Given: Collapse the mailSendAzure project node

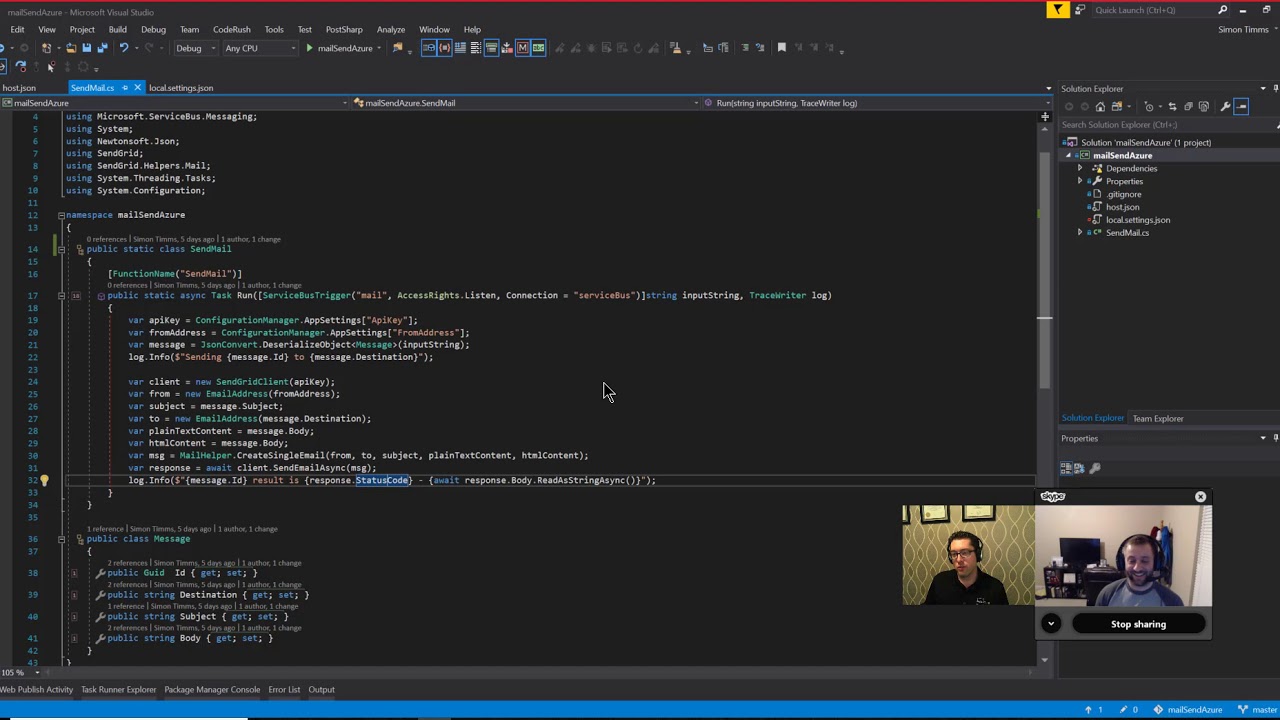Looking at the screenshot, I should coord(1068,156).
